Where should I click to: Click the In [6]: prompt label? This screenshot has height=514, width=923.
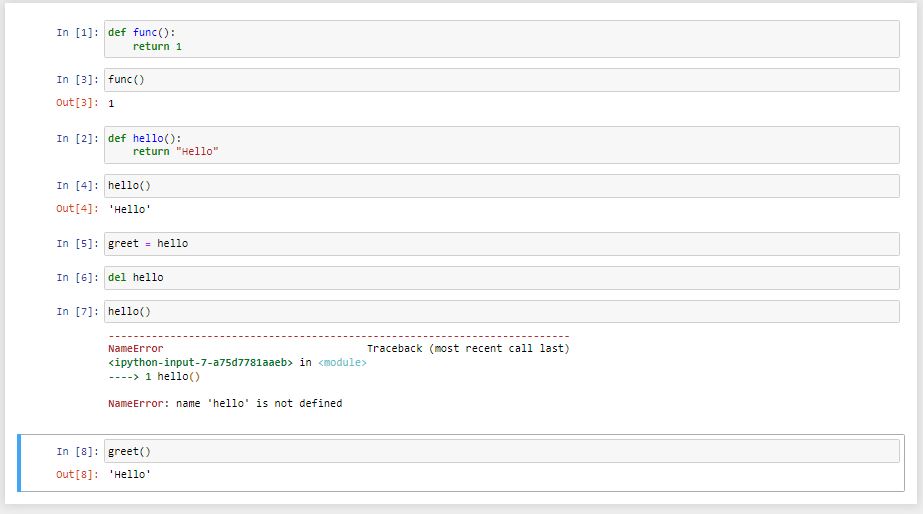[x=77, y=277]
